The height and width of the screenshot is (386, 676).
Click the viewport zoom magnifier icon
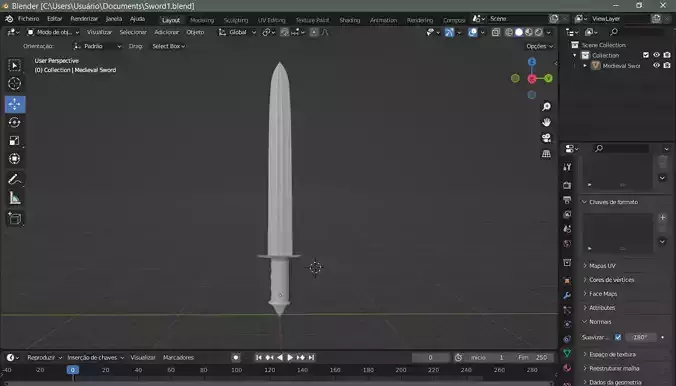click(546, 107)
